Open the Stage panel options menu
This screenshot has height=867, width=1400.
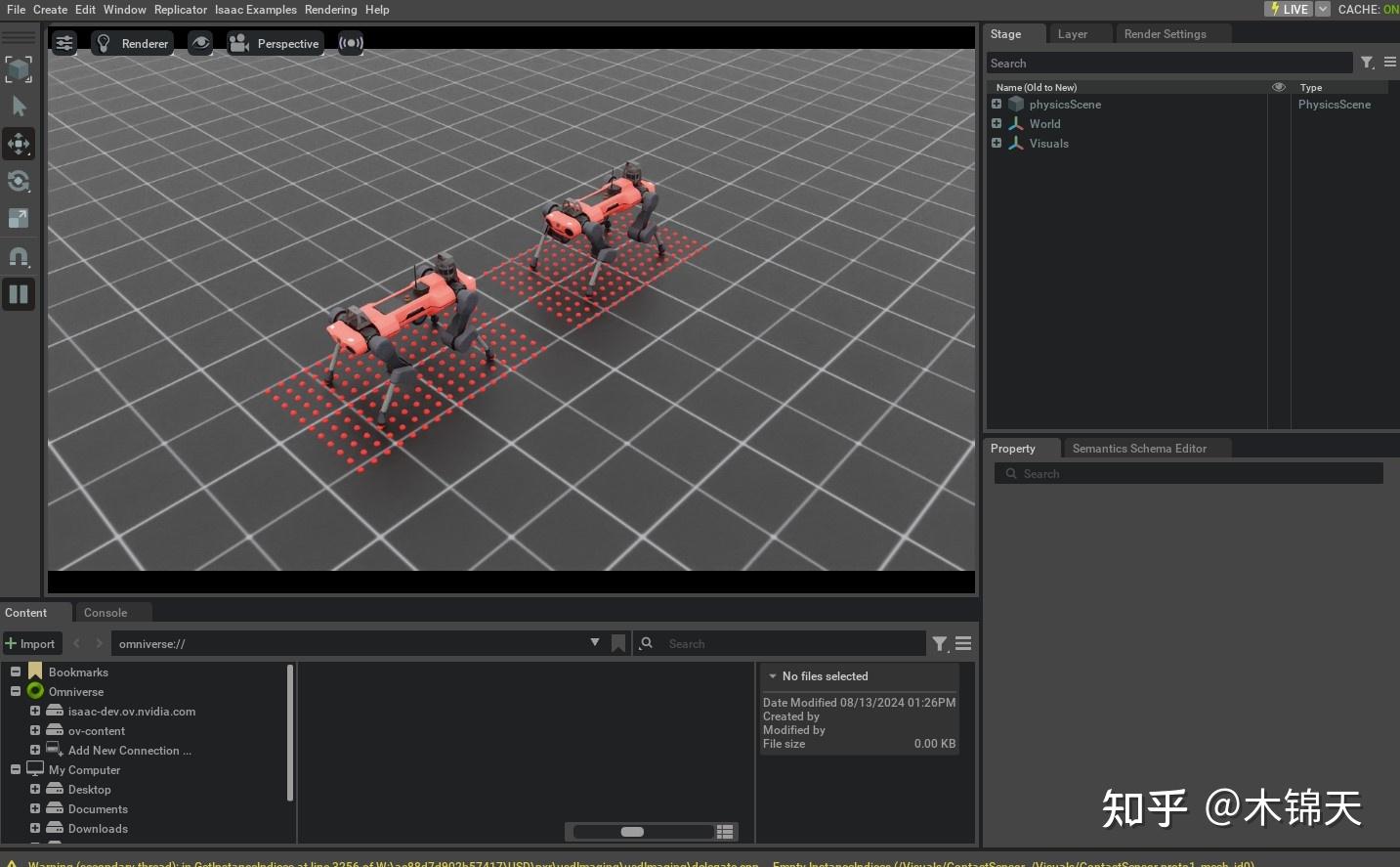tap(1390, 63)
